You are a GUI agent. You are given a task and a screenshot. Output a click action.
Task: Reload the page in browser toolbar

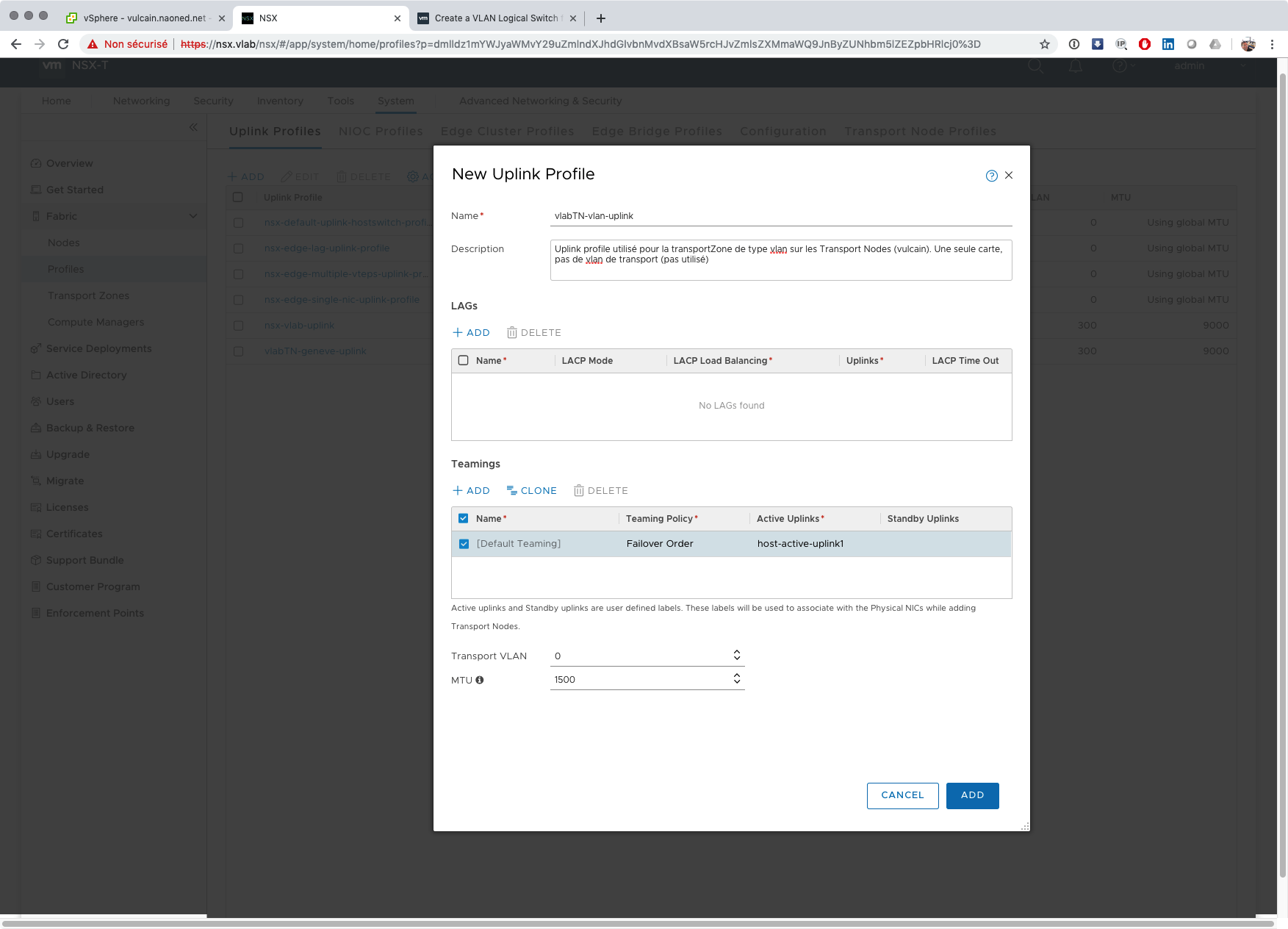(x=63, y=44)
